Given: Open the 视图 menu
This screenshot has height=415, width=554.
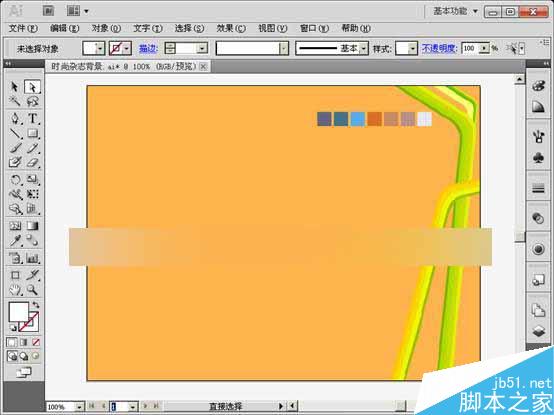Looking at the screenshot, I should click(272, 28).
